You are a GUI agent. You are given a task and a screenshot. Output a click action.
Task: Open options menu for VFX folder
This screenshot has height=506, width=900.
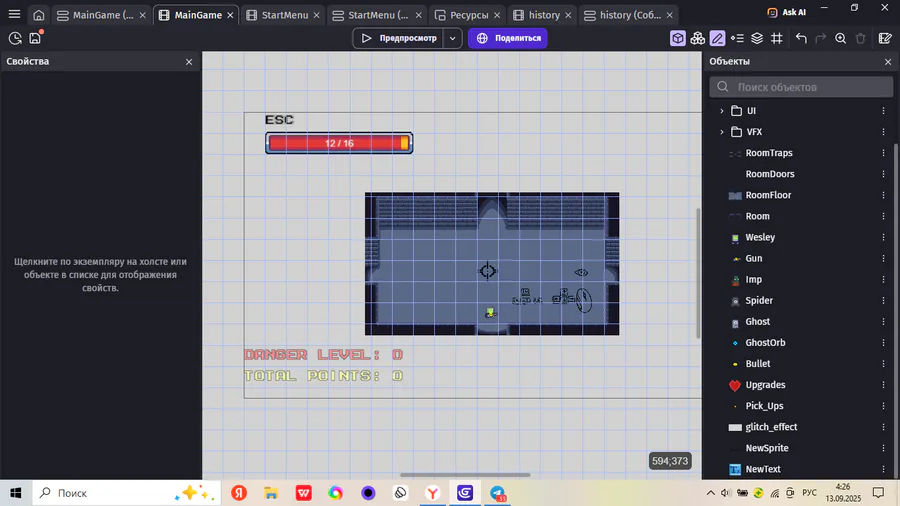[883, 132]
